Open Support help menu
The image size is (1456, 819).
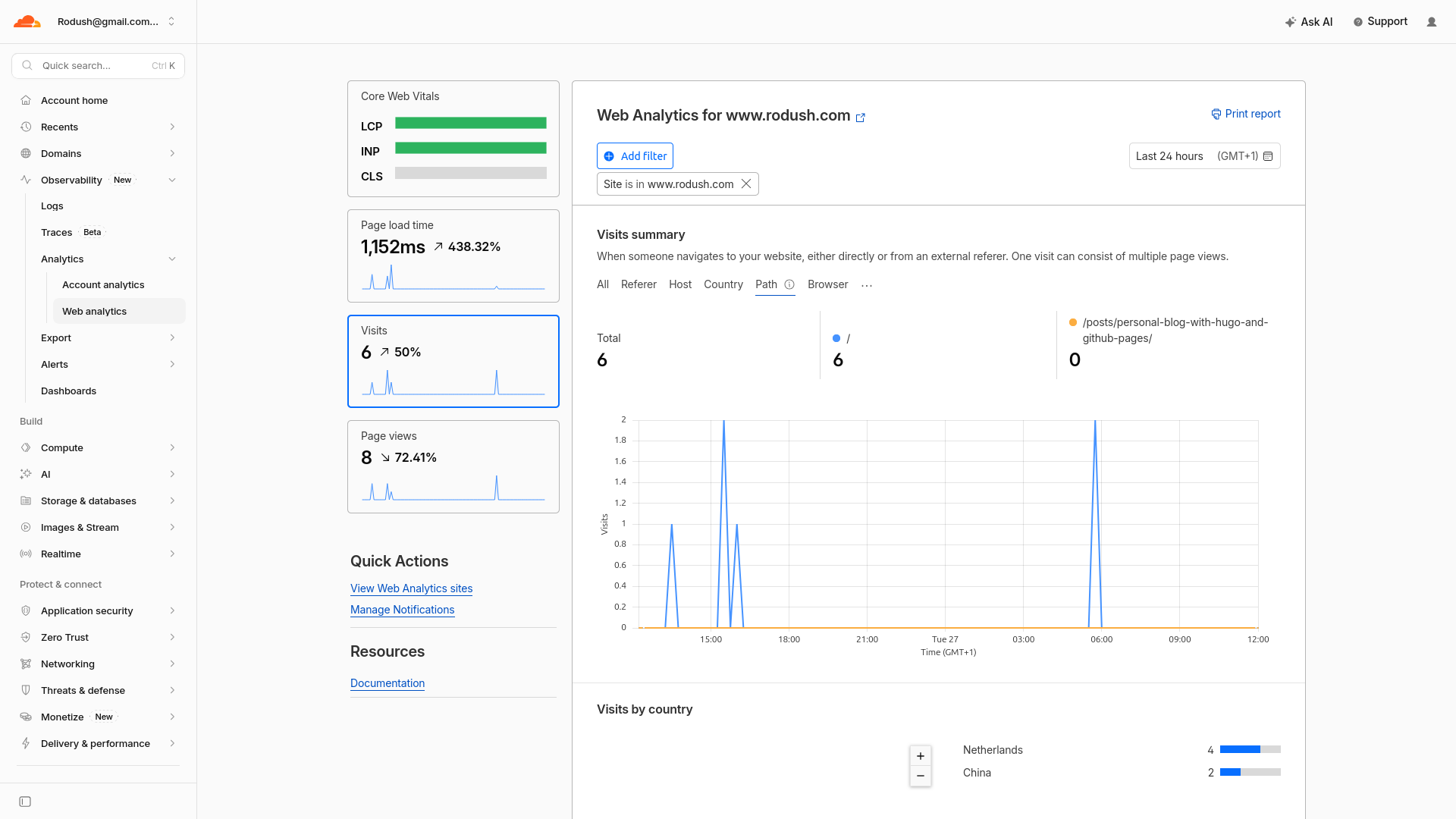coord(1380,22)
